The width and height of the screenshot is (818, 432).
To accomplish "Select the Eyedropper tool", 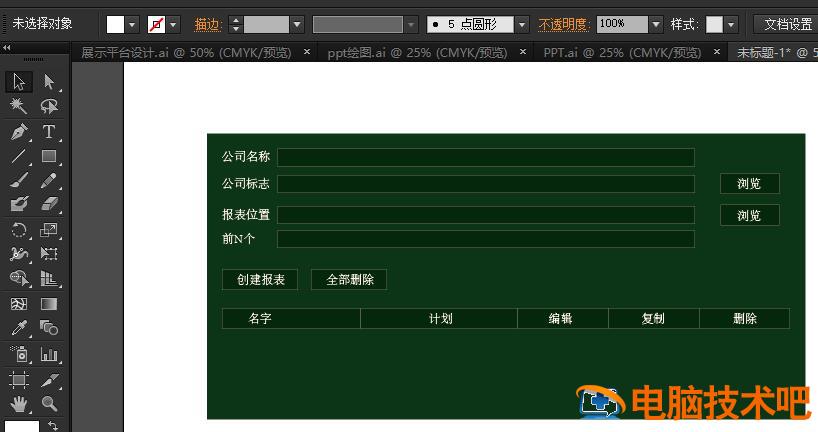I will tap(18, 328).
